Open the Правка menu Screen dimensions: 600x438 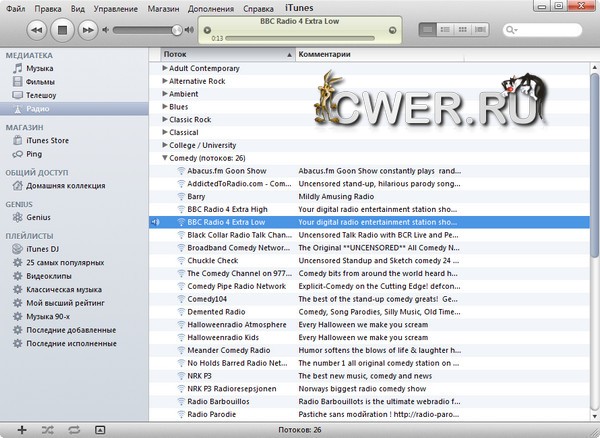48,8
